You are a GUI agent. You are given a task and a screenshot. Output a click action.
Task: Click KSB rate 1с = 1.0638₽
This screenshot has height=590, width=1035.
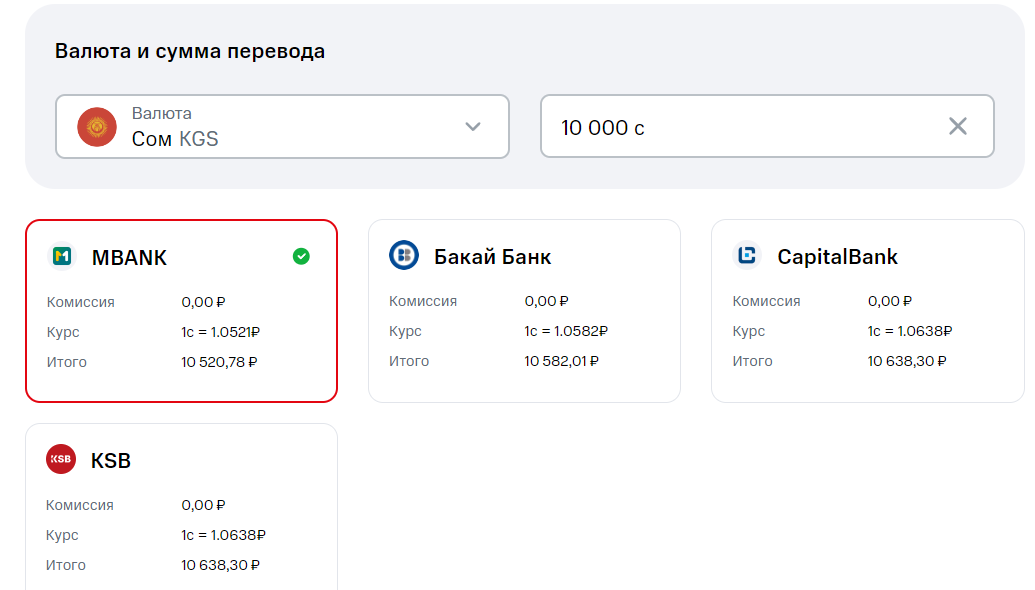click(x=223, y=535)
